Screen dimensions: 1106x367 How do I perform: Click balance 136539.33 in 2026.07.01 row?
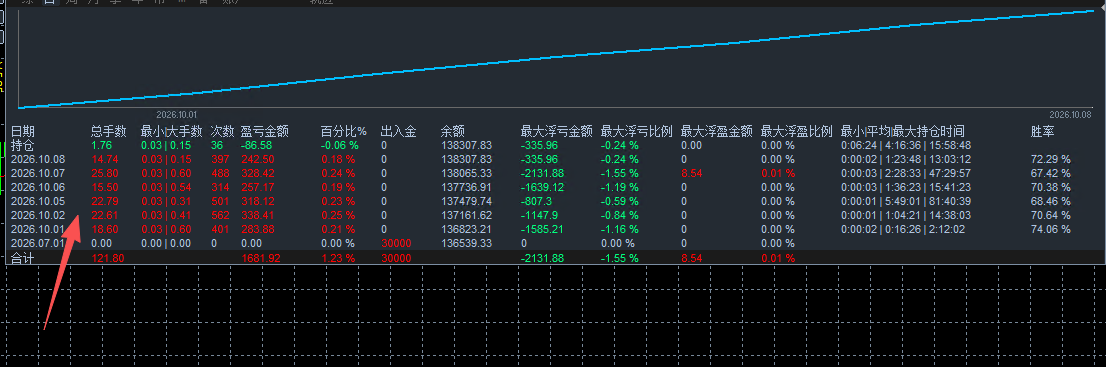466,243
